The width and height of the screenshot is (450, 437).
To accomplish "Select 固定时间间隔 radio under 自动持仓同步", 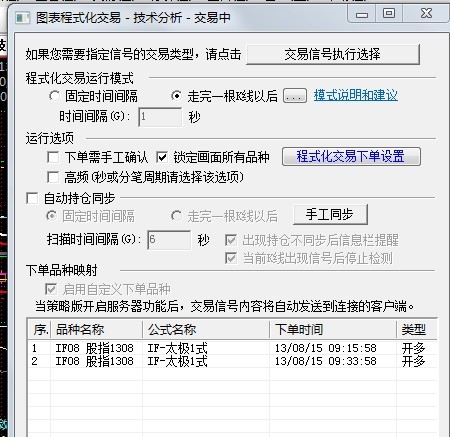I will tap(51, 216).
